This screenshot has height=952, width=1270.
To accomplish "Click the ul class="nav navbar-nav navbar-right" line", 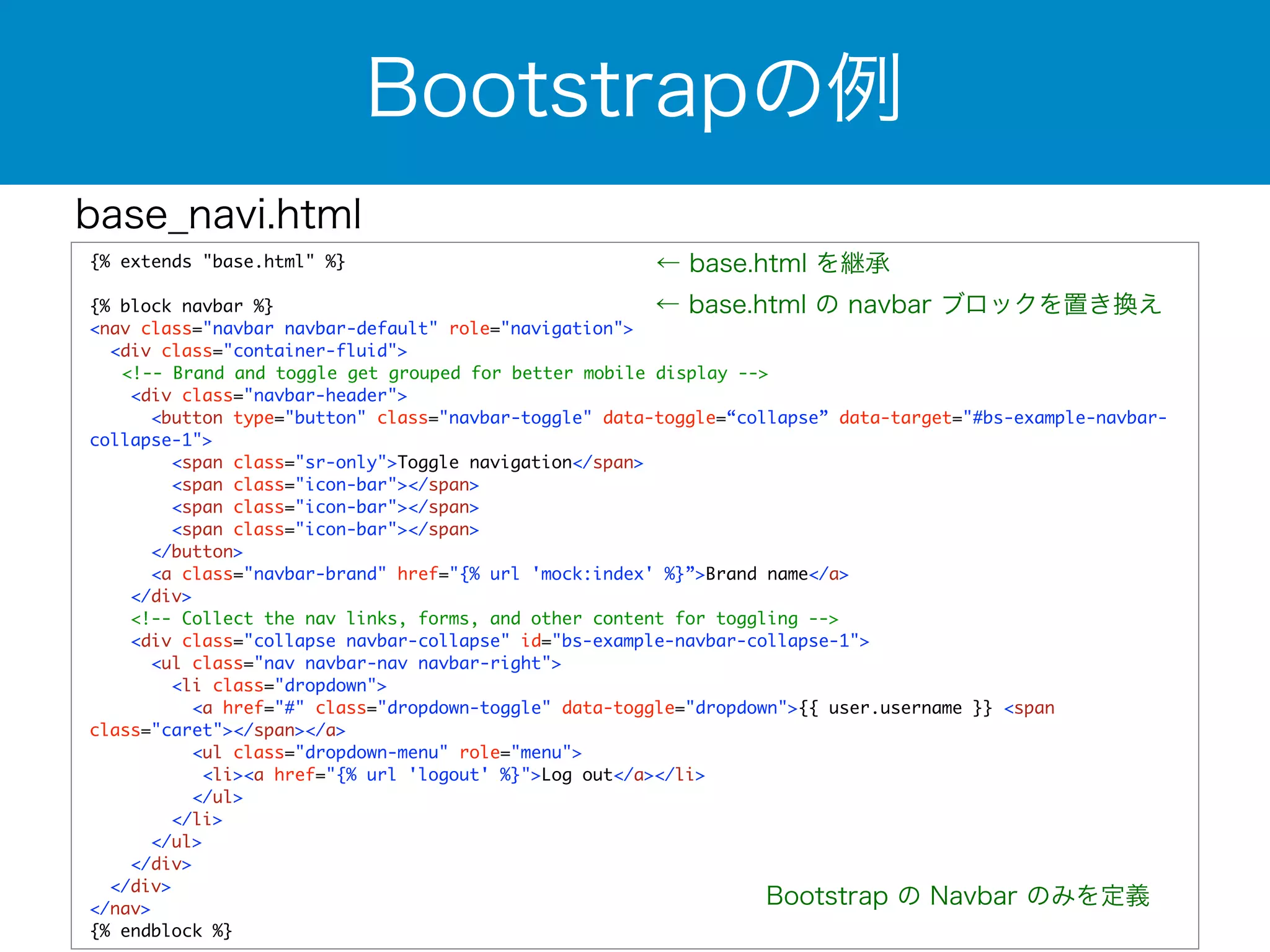I will 356,663.
